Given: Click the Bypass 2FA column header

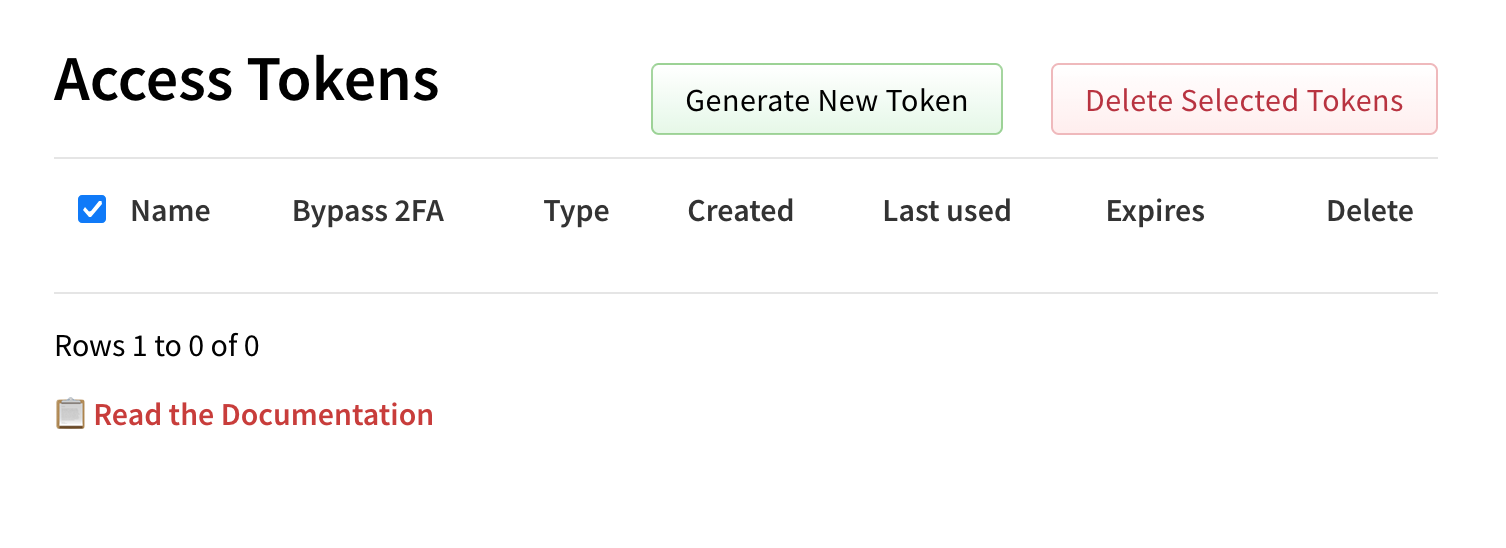Looking at the screenshot, I should [x=368, y=211].
